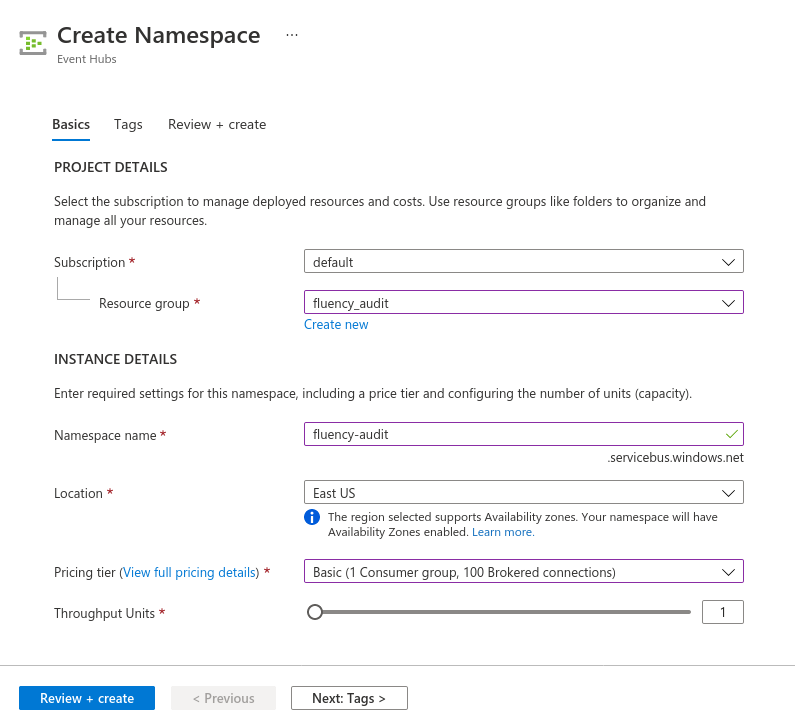This screenshot has height=726, width=795.
Task: Click the Create new resource group link
Action: click(x=336, y=324)
